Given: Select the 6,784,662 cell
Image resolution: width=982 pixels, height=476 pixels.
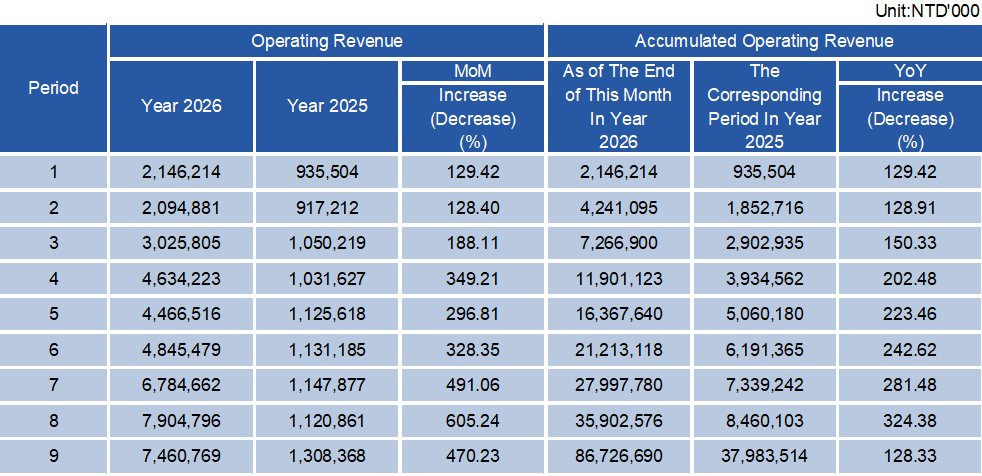Looking at the screenshot, I should pyautogui.click(x=182, y=385).
